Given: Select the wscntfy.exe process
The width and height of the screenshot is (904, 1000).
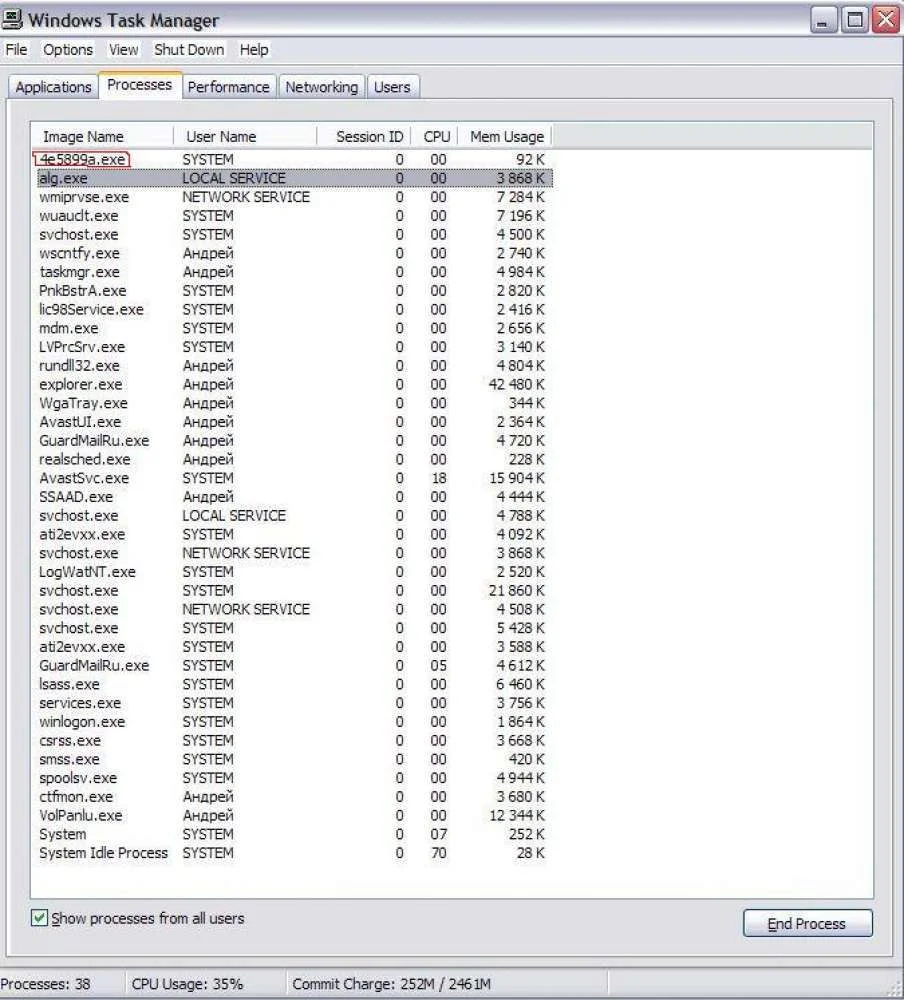Looking at the screenshot, I should click(293, 253).
